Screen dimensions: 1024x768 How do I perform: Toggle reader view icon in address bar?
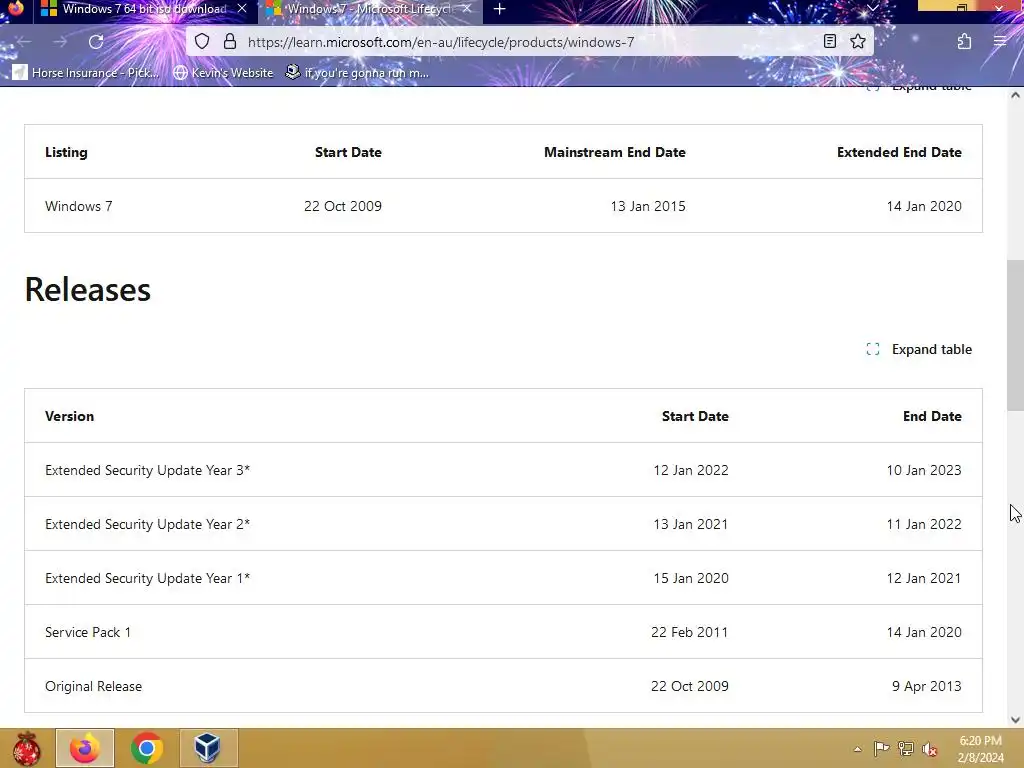(x=829, y=42)
